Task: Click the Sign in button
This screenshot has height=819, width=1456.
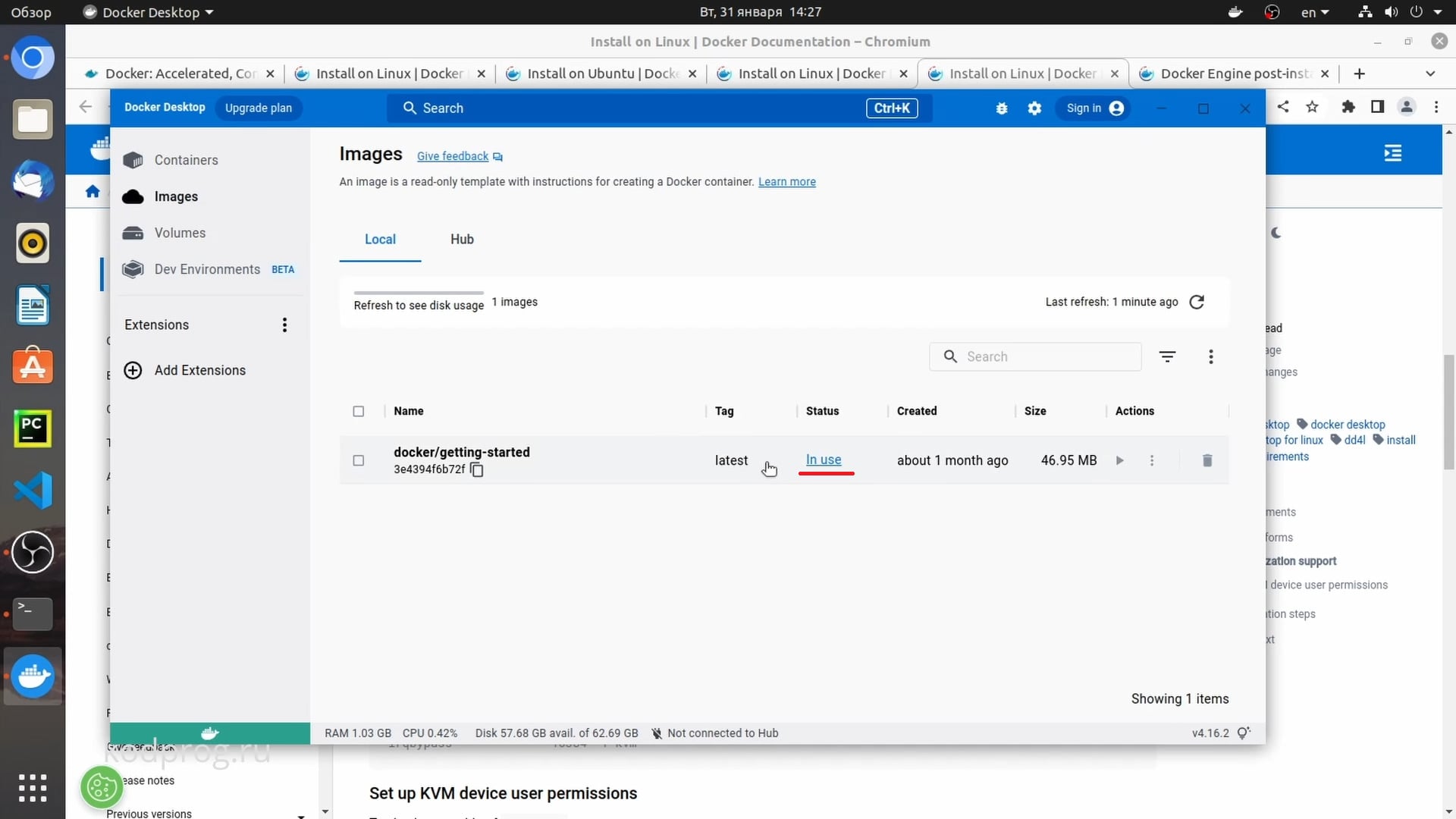Action: 1094,108
